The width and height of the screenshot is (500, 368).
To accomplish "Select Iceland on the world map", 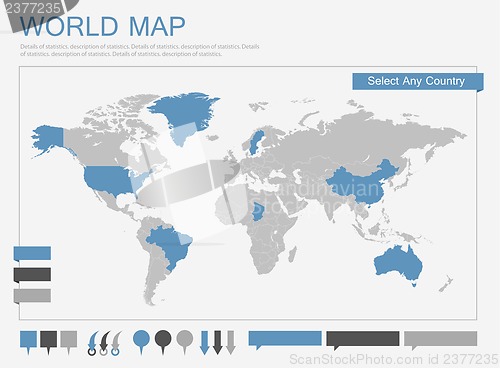I will click(x=212, y=137).
